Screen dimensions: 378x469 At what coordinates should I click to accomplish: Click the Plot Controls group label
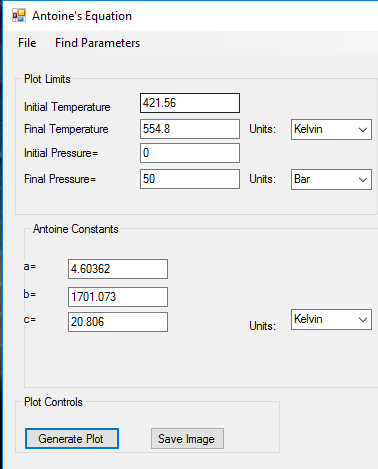(53, 402)
